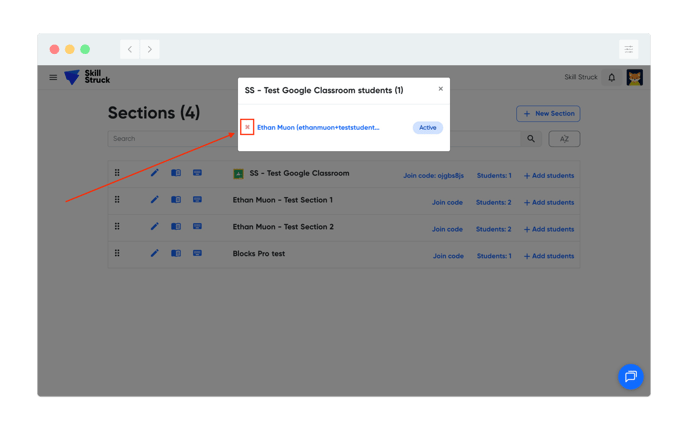688x430 pixels.
Task: Expand Students: 1 for Blocks Pro test
Action: (493, 256)
